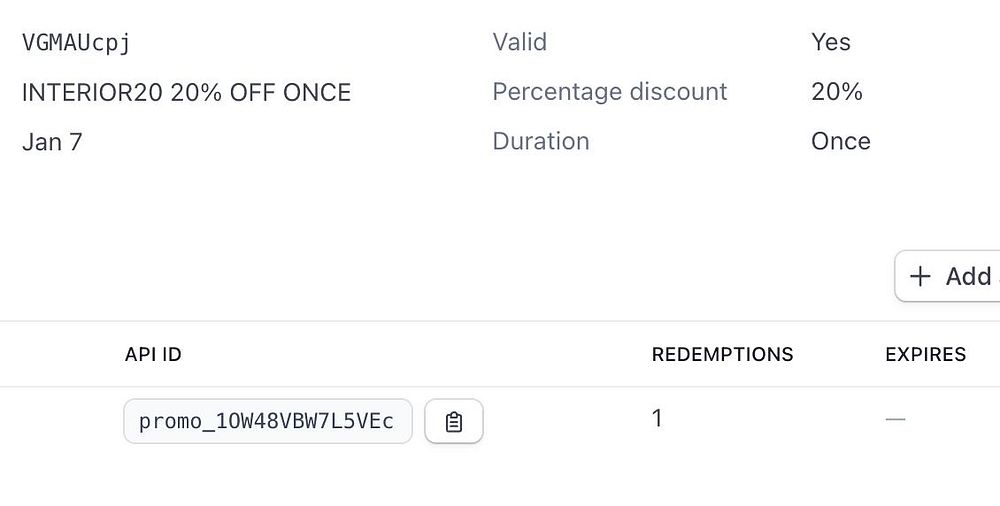Click the API ID column header

tap(153, 355)
